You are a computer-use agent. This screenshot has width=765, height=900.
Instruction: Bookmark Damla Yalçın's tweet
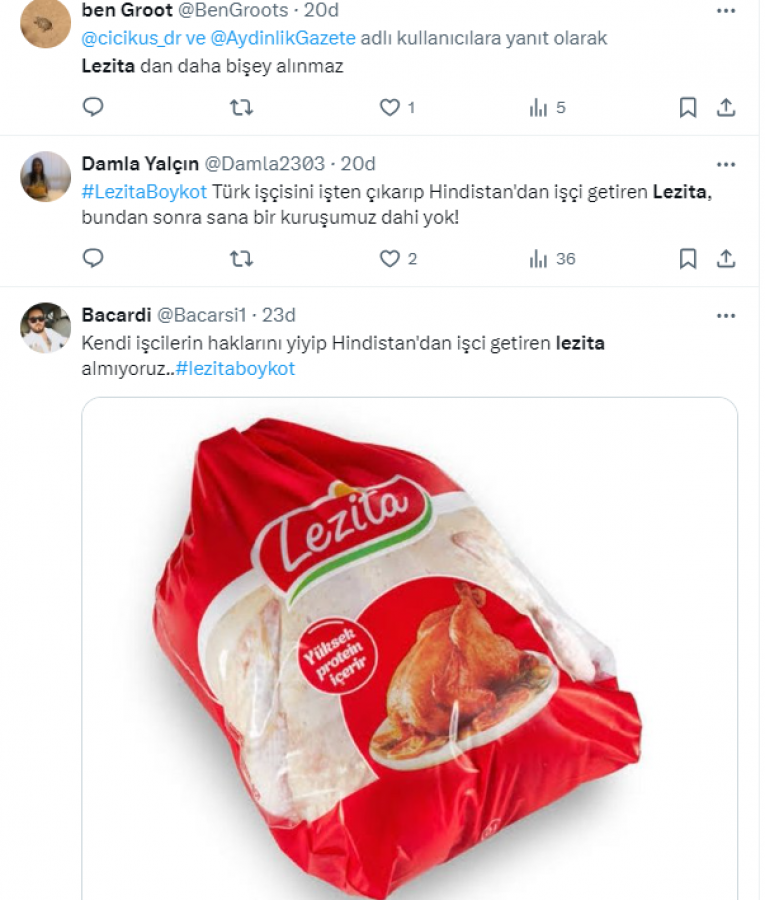(688, 259)
